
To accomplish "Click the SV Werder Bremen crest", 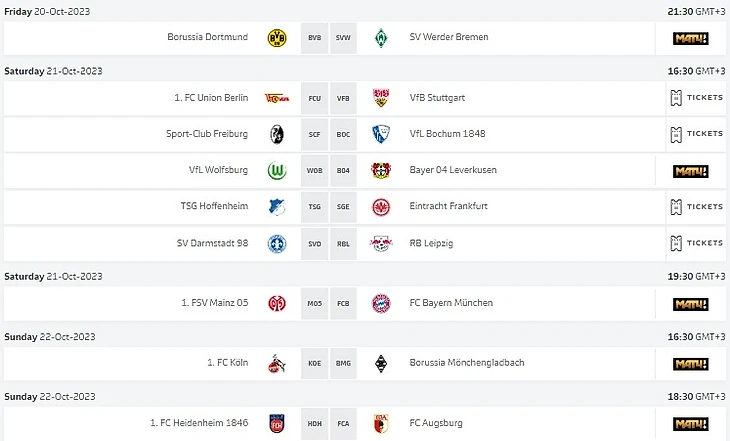I will pos(380,38).
